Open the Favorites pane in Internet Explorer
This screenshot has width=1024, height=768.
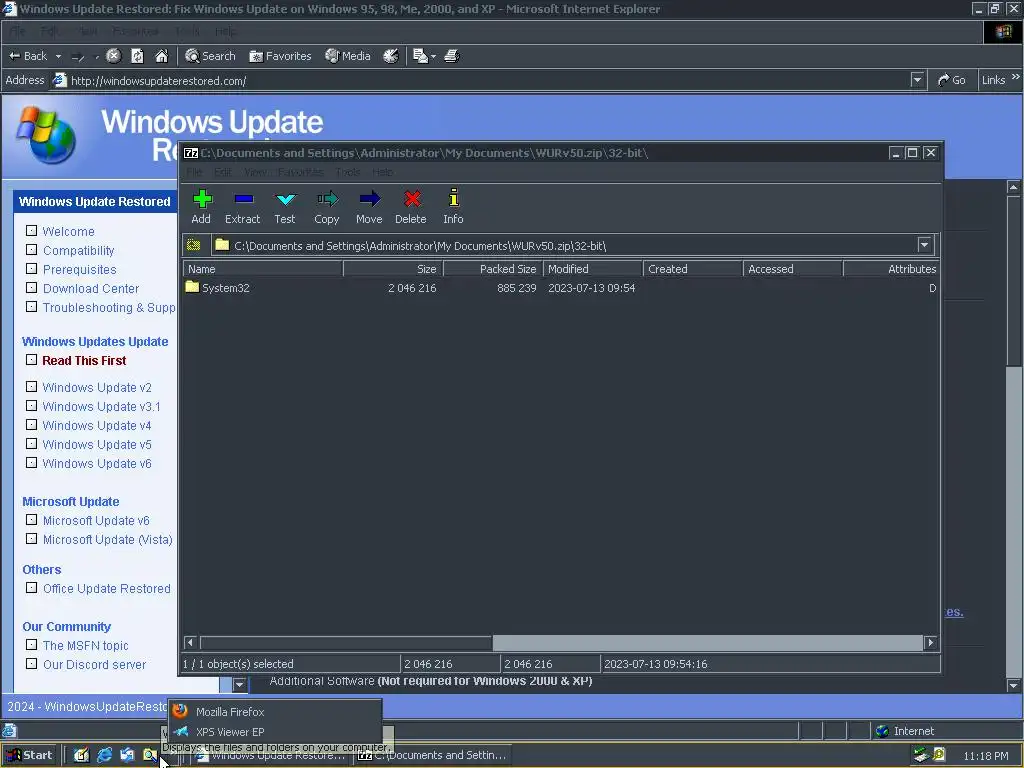[280, 56]
